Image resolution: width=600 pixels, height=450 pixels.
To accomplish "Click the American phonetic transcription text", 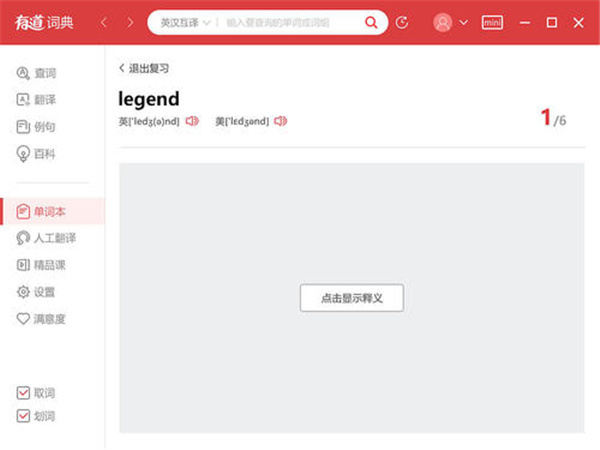I will tap(242, 121).
